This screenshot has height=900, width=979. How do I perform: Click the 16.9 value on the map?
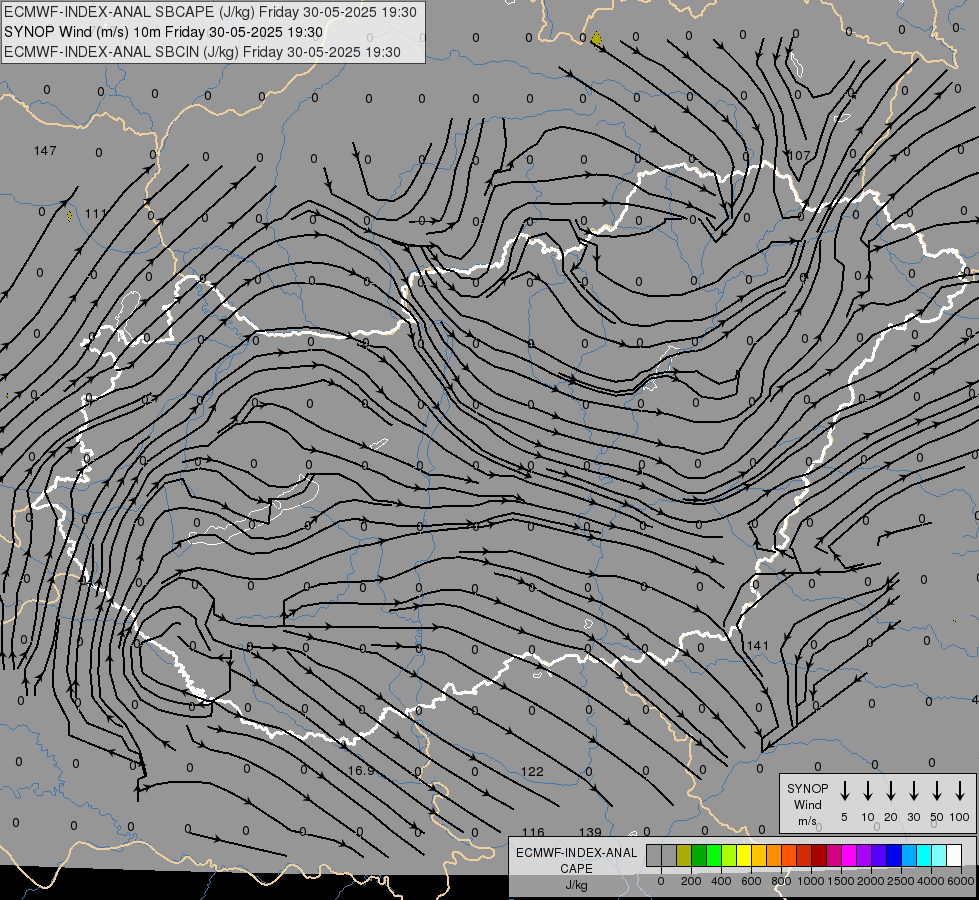coord(361,771)
